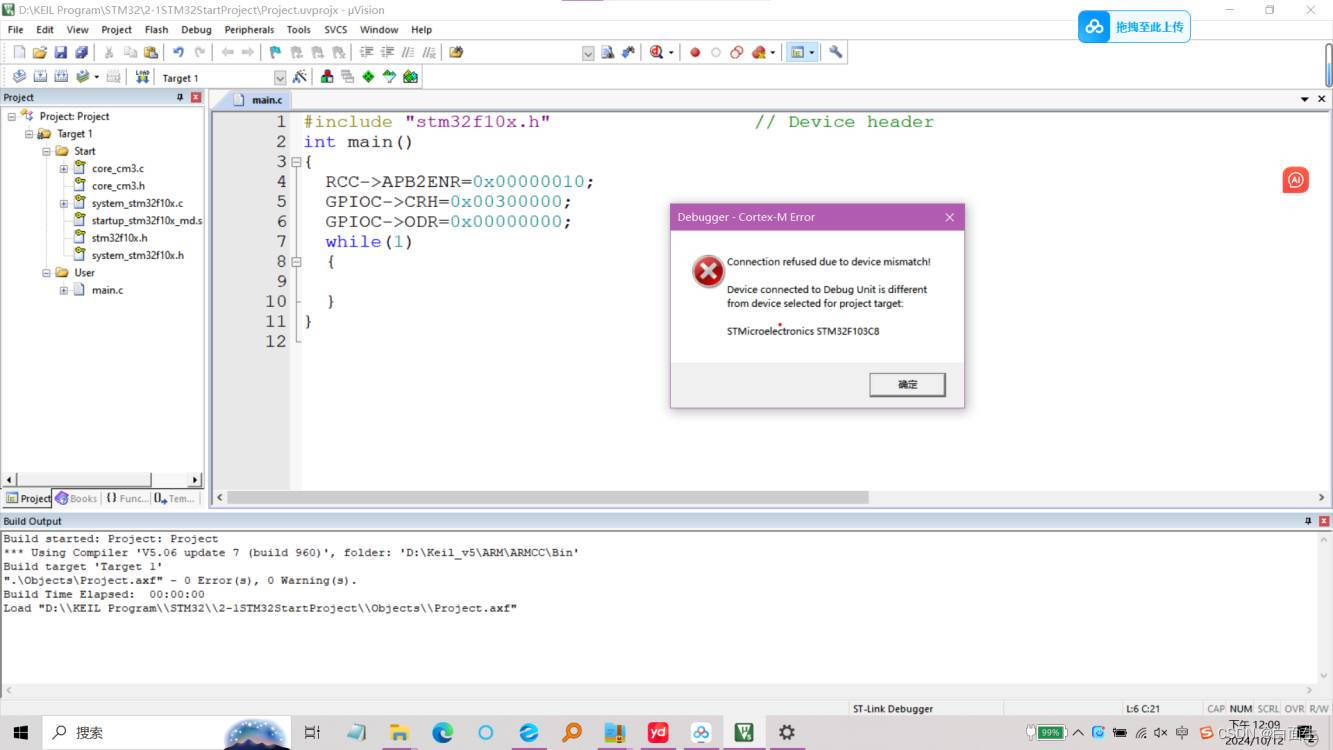The height and width of the screenshot is (750, 1333).
Task: Save the current file with the floppy icon
Action: tap(60, 52)
